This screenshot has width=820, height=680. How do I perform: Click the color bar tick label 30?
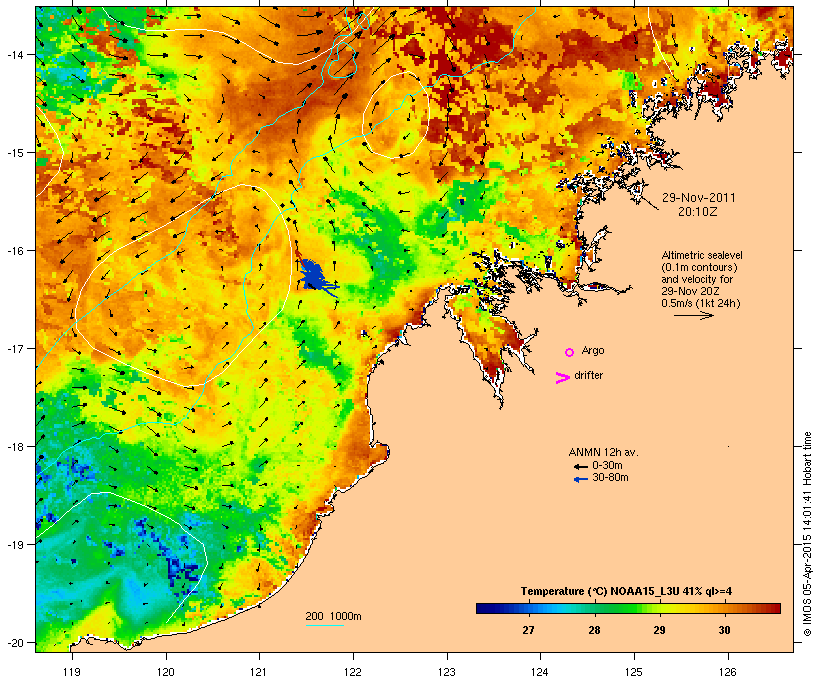[x=724, y=630]
